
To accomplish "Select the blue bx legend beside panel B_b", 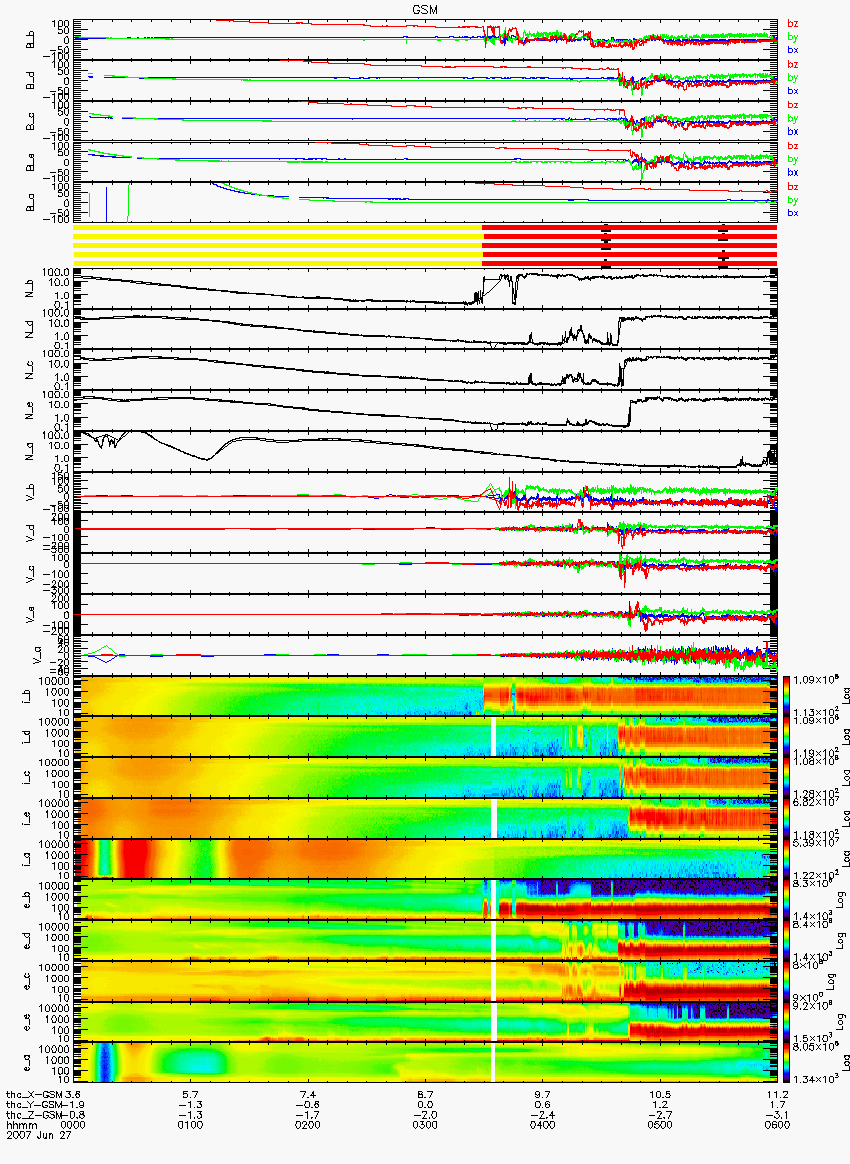I will 792,50.
